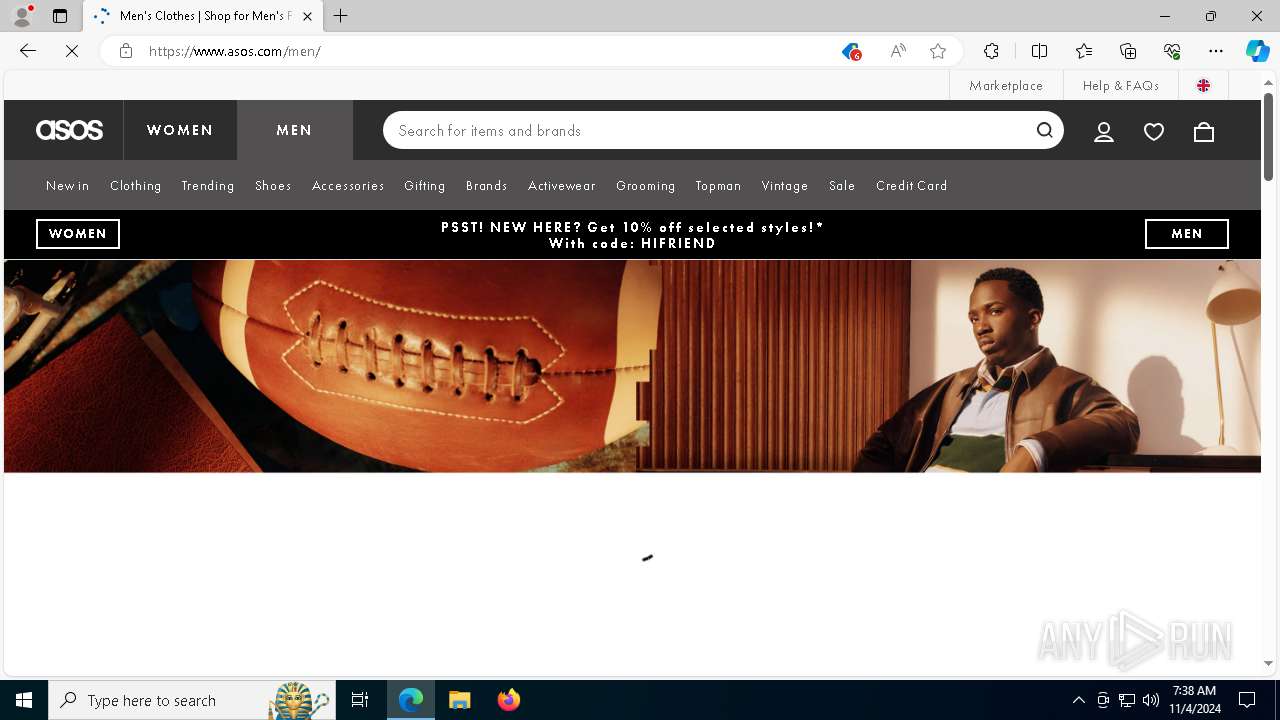The image size is (1280, 720).
Task: Toggle Read aloud in address bar
Action: [x=898, y=51]
